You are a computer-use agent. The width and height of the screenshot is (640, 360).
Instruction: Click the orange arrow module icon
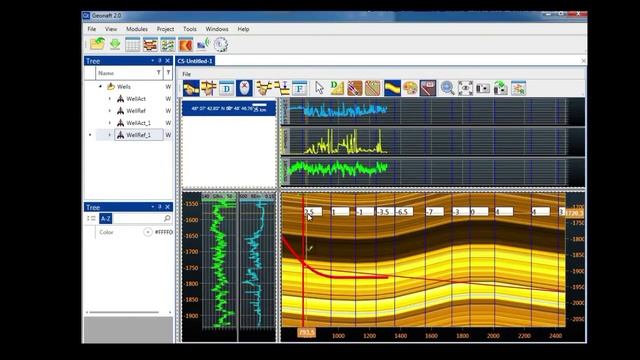click(185, 44)
